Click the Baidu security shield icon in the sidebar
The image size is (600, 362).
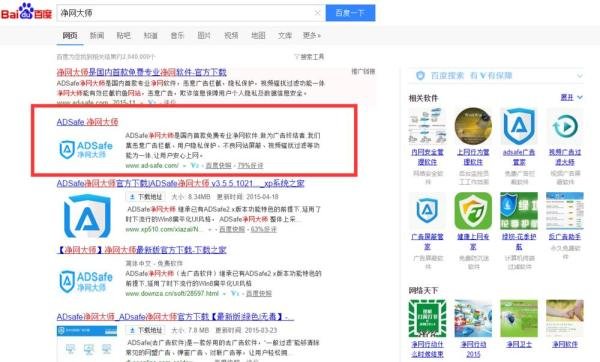click(420, 76)
